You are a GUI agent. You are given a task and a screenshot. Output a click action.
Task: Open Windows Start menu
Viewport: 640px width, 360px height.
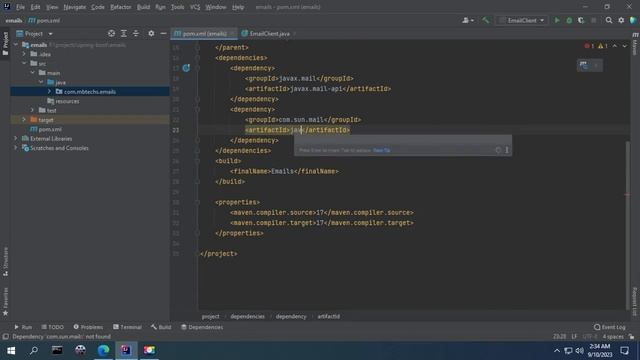[x=11, y=350]
